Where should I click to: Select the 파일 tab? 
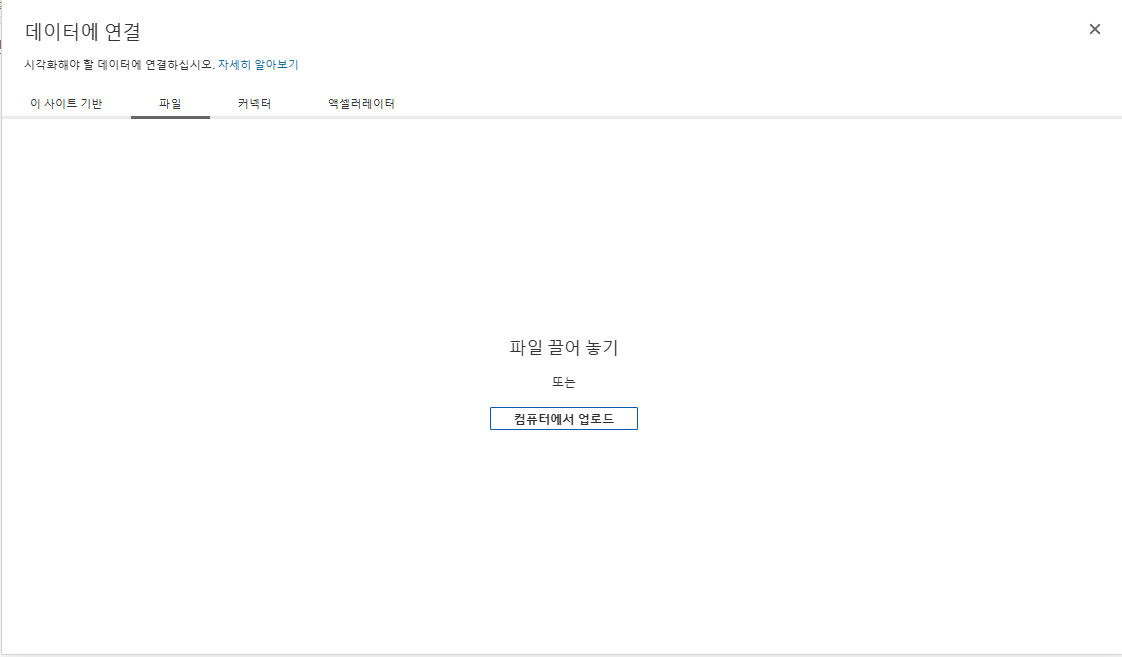[170, 104]
